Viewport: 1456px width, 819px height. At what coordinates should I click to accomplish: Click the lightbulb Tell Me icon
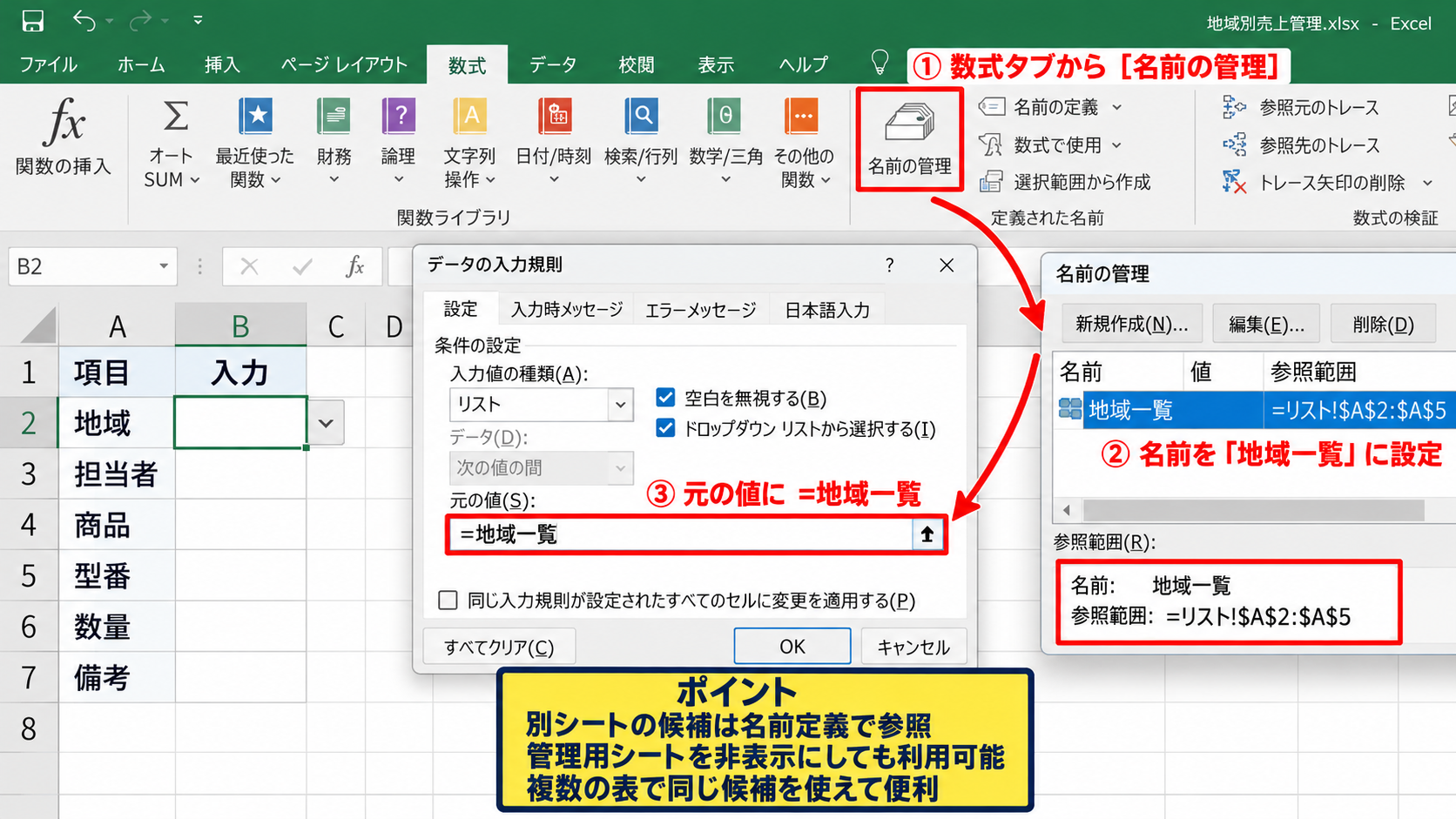pos(880,63)
